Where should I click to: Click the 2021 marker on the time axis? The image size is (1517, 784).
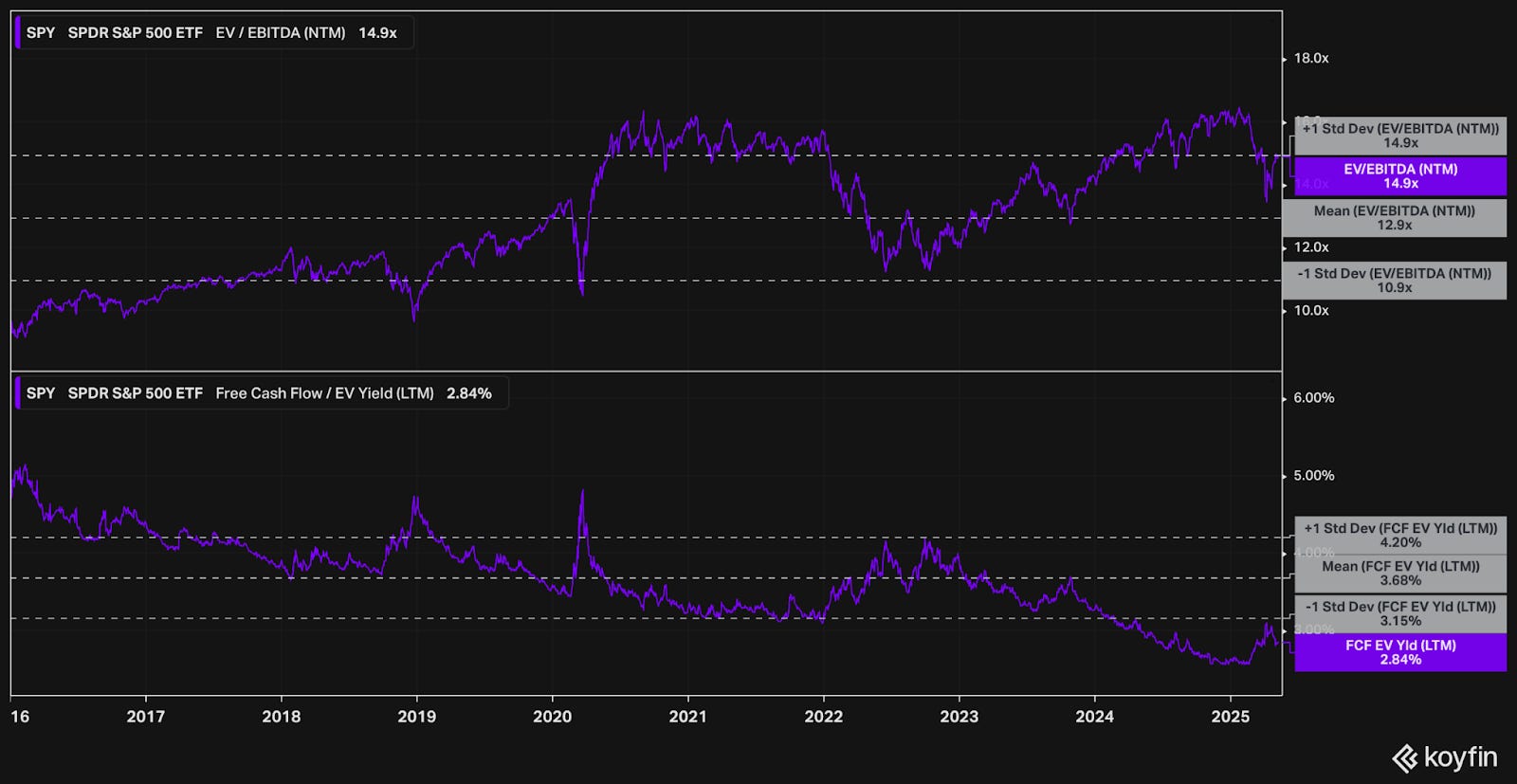click(x=688, y=717)
